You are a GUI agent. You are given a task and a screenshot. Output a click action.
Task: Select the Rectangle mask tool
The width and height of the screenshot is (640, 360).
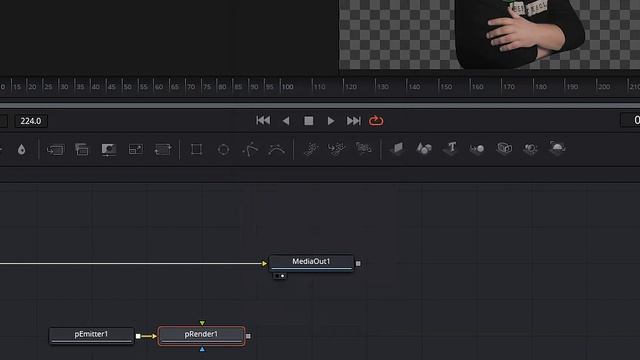coord(196,149)
